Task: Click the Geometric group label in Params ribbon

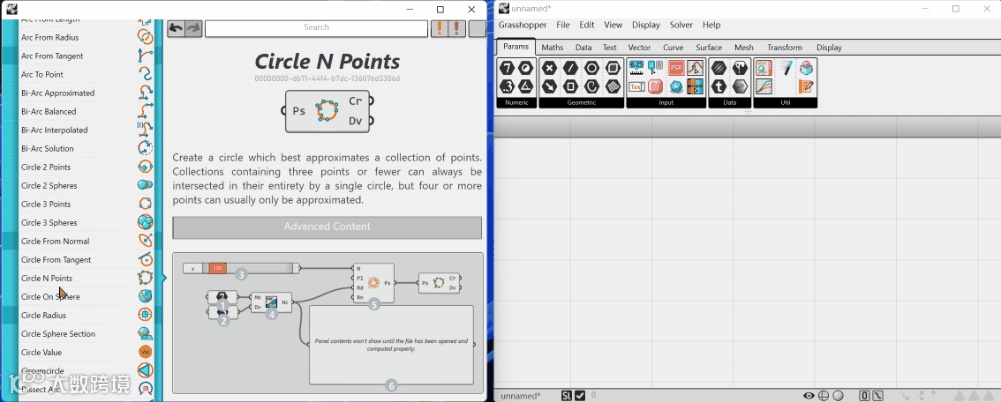Action: click(x=581, y=102)
